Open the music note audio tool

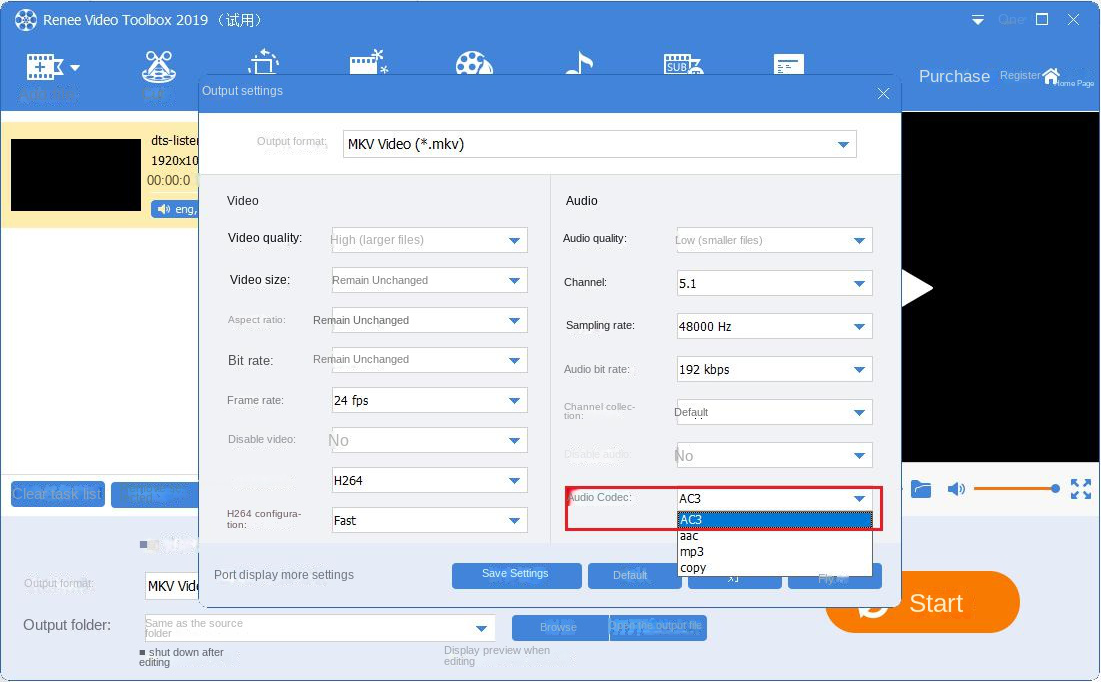click(x=578, y=63)
